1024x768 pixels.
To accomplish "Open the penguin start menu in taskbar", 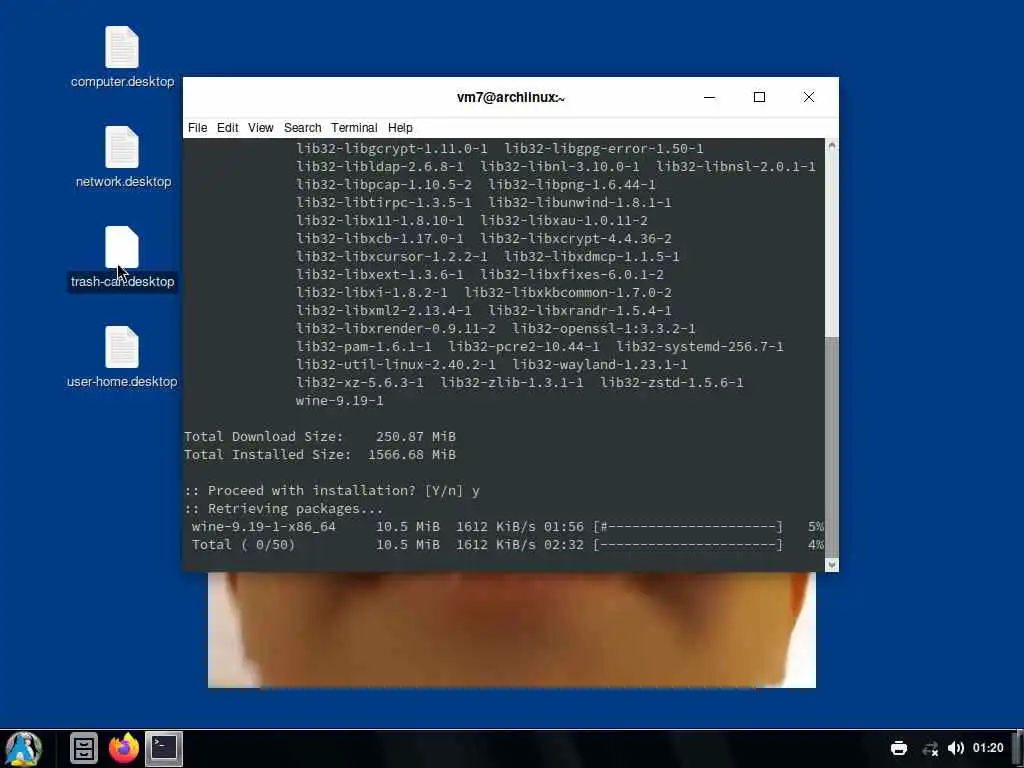I will [24, 748].
